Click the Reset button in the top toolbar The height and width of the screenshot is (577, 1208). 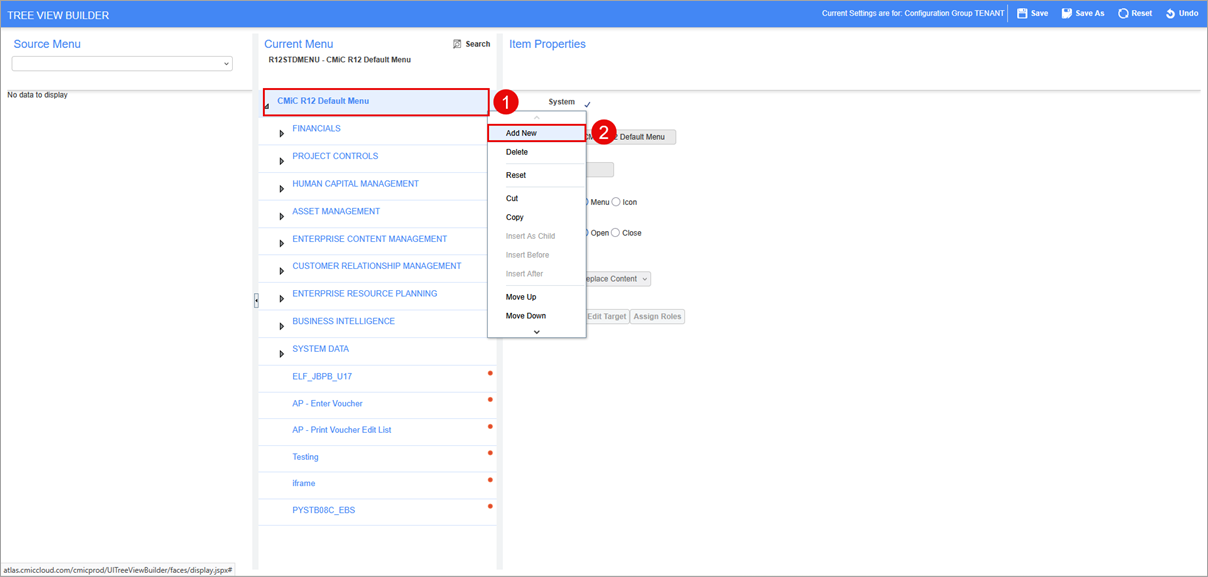point(1135,14)
